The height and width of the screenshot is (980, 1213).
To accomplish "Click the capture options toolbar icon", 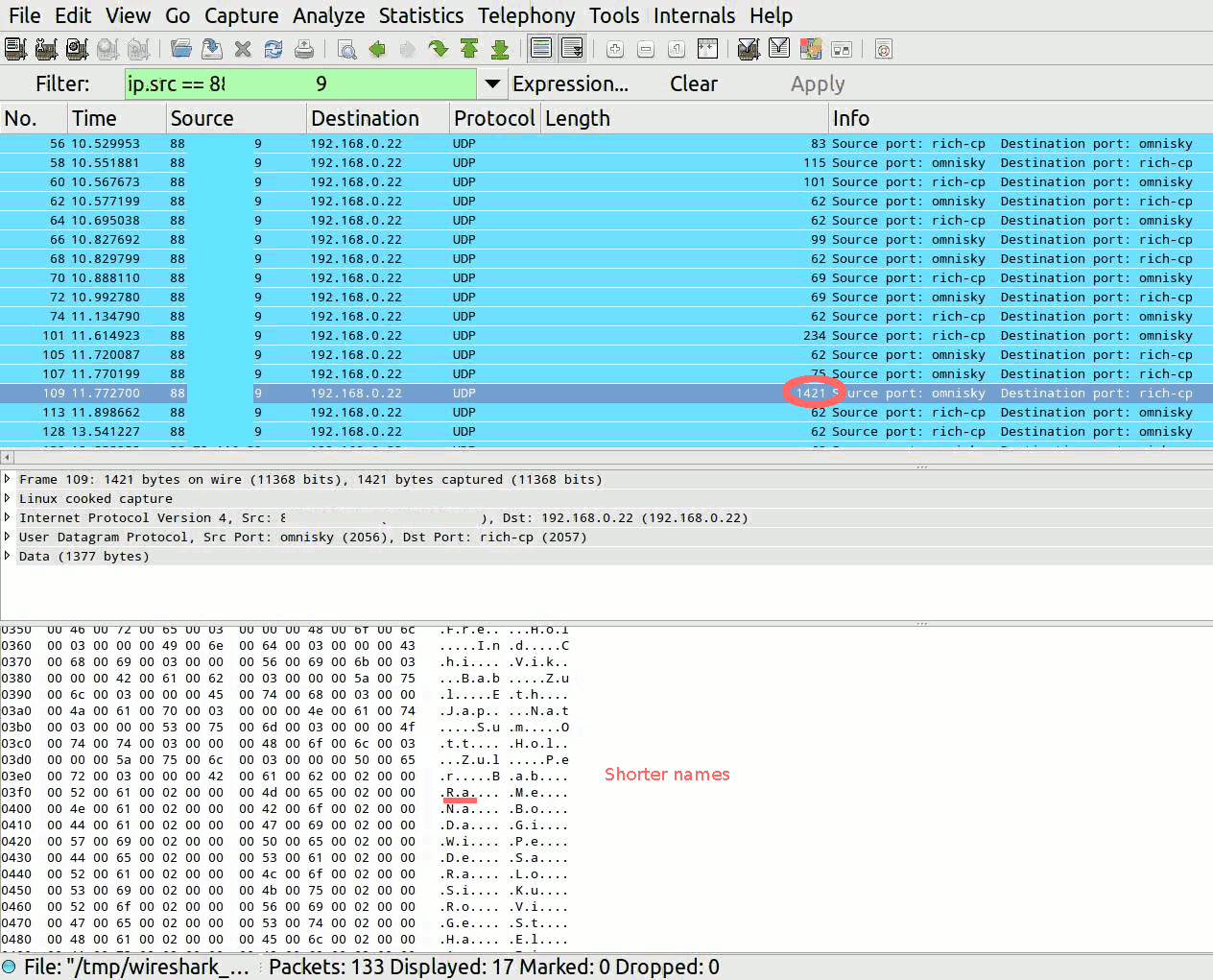I will pos(46,49).
